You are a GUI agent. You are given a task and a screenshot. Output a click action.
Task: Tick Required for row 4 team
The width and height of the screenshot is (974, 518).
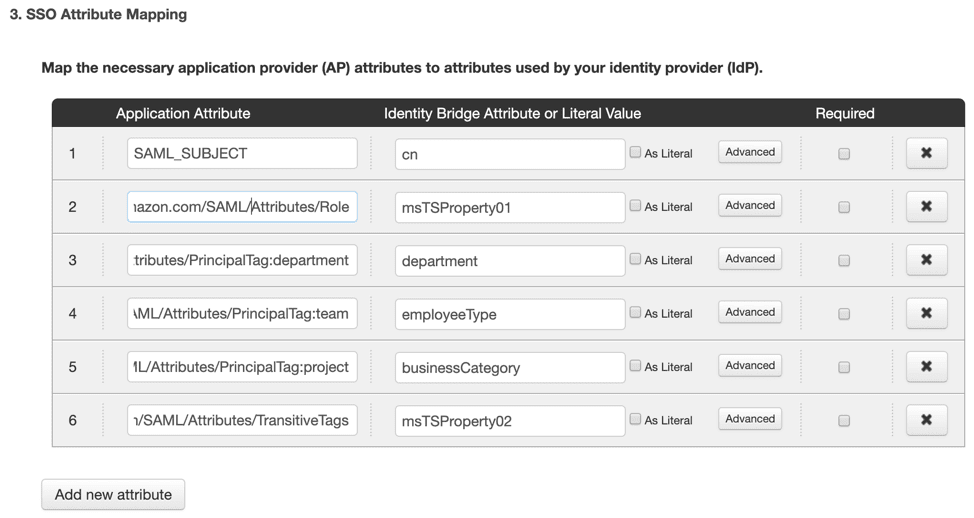coord(844,314)
